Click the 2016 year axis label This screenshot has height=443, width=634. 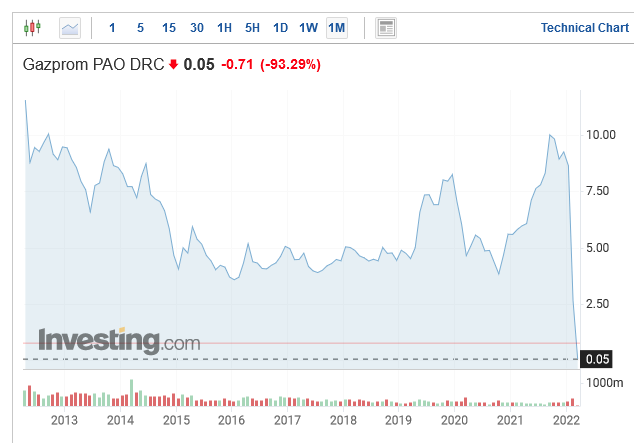[231, 420]
